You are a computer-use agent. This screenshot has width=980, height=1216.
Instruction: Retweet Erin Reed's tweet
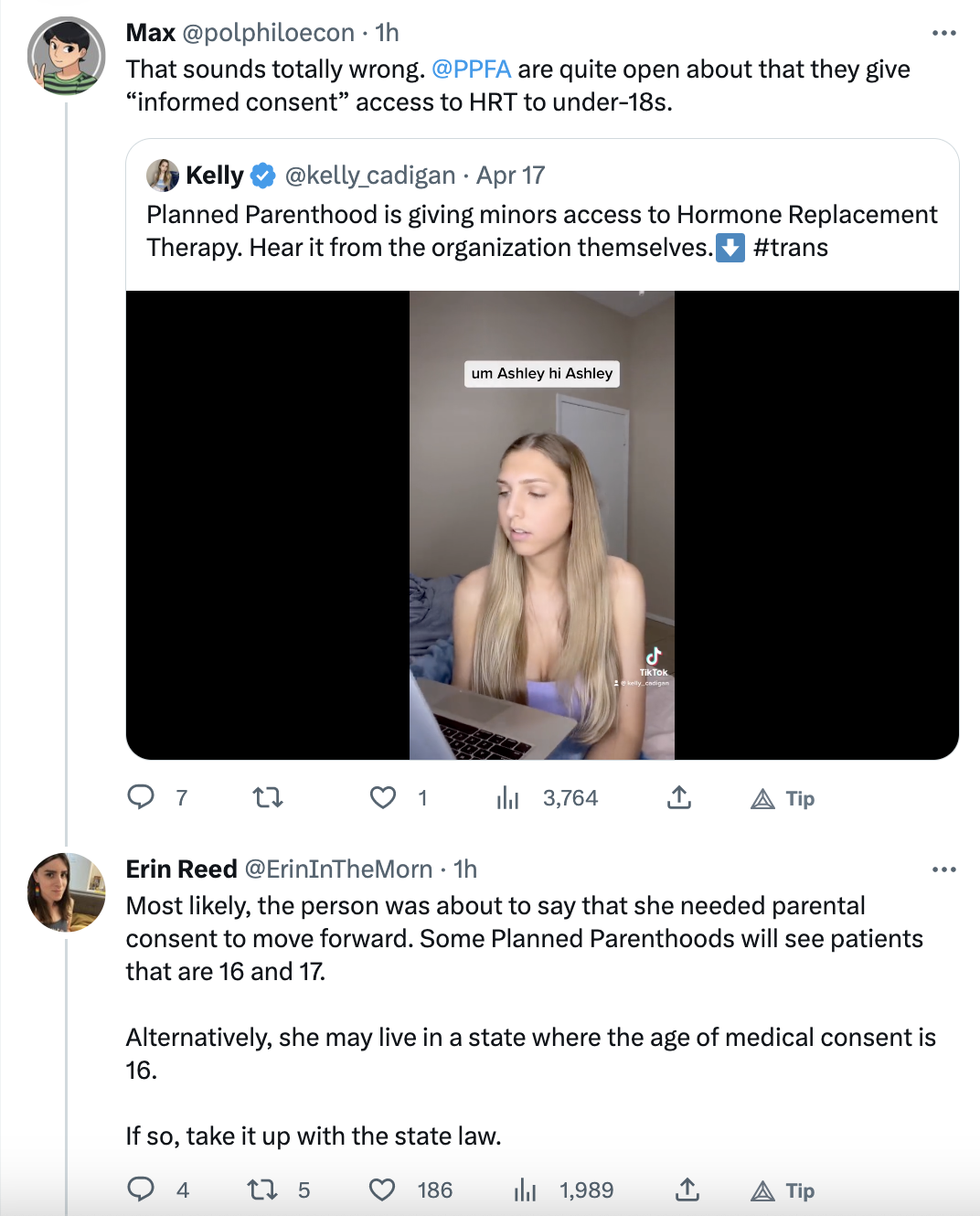pyautogui.click(x=262, y=1189)
